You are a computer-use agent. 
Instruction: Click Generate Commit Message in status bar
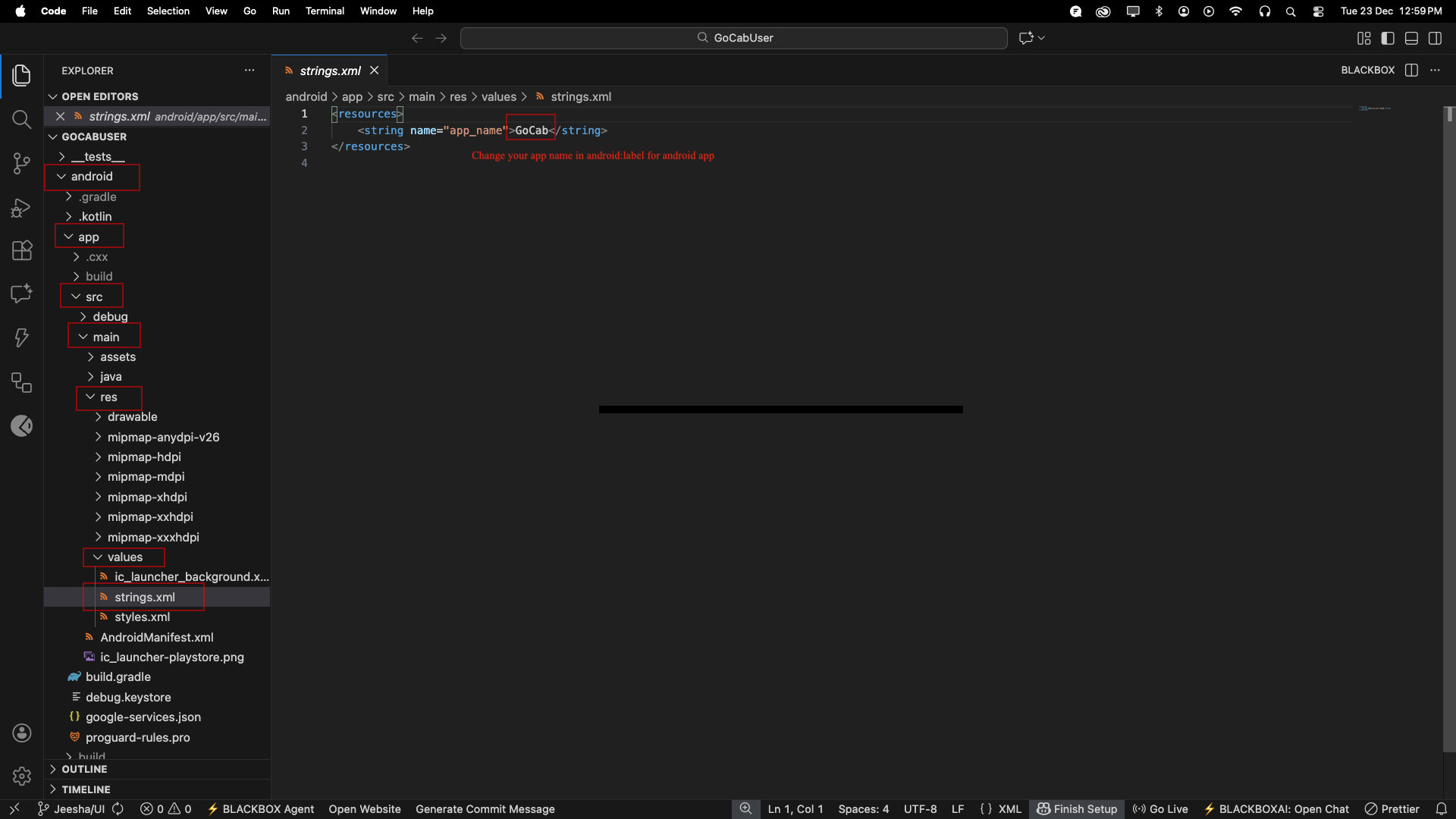pyautogui.click(x=485, y=809)
